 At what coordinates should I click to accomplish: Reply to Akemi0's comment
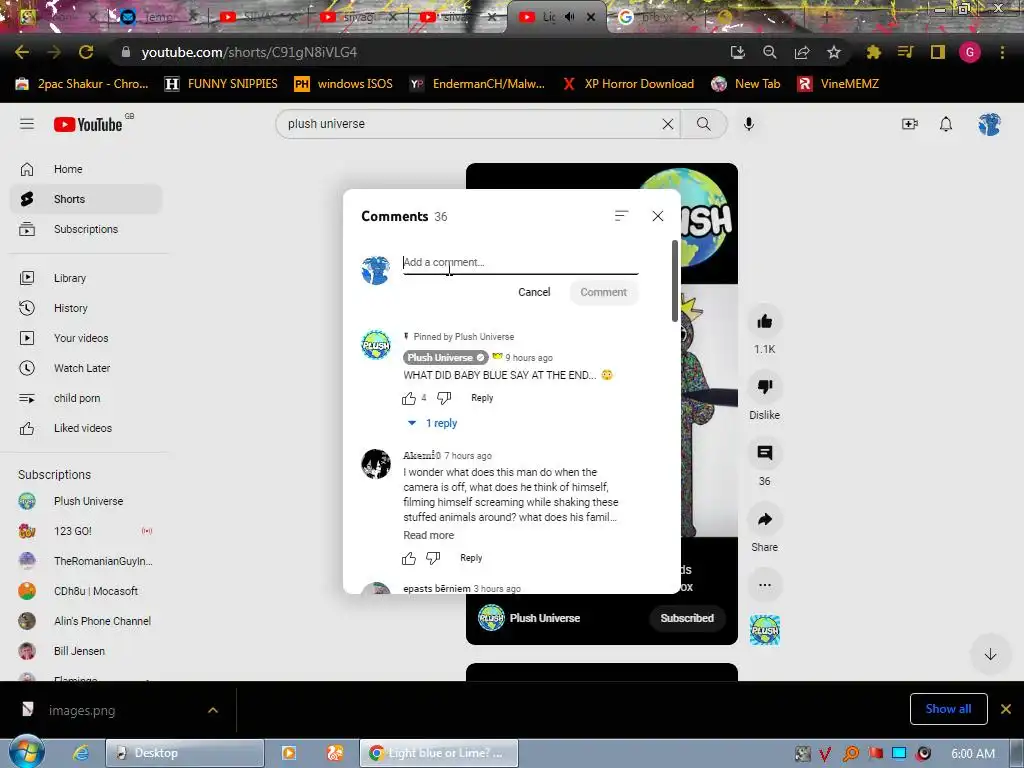471,558
